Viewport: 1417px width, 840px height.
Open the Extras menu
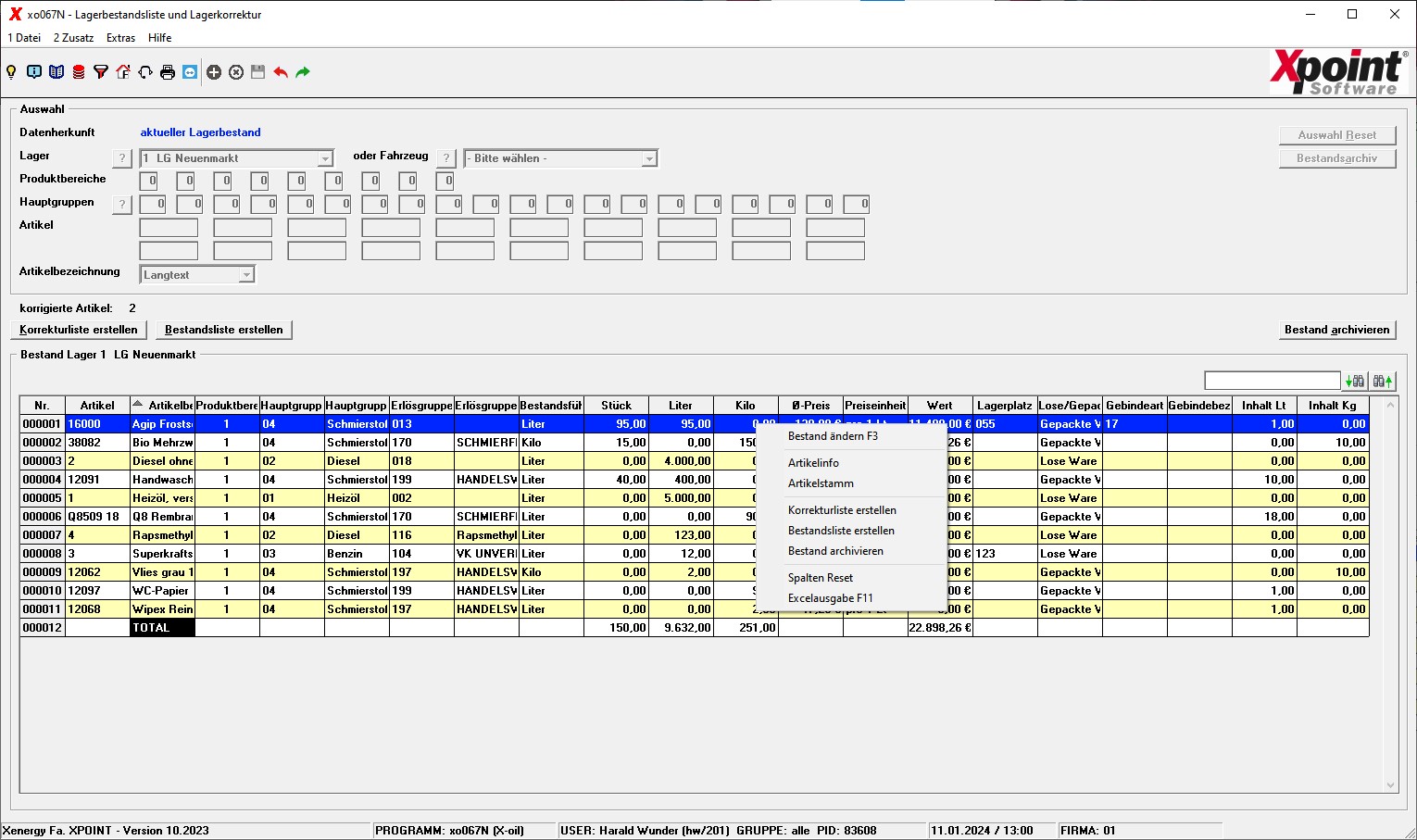pos(120,38)
